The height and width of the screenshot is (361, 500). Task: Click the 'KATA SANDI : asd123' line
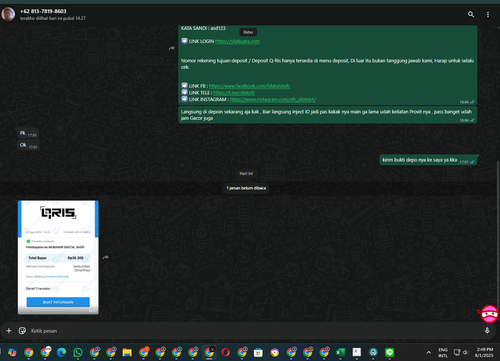pos(203,28)
